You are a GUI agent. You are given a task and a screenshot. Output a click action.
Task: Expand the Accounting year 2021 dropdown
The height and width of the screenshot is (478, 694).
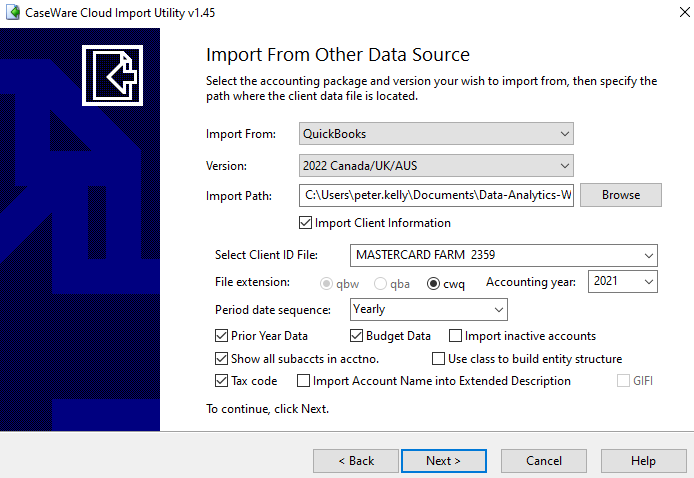[622, 283]
